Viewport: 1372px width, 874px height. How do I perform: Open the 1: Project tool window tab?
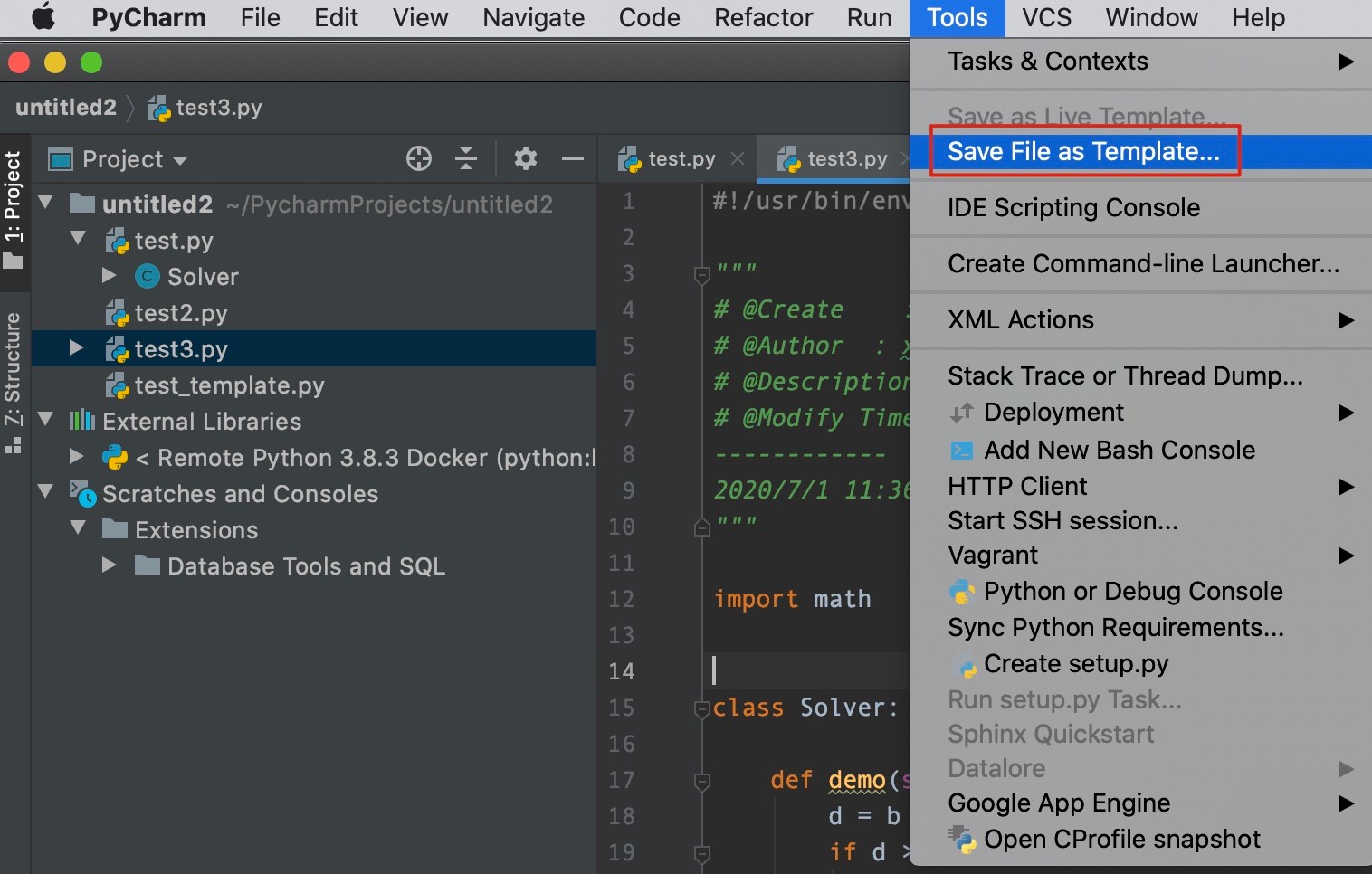[x=14, y=210]
